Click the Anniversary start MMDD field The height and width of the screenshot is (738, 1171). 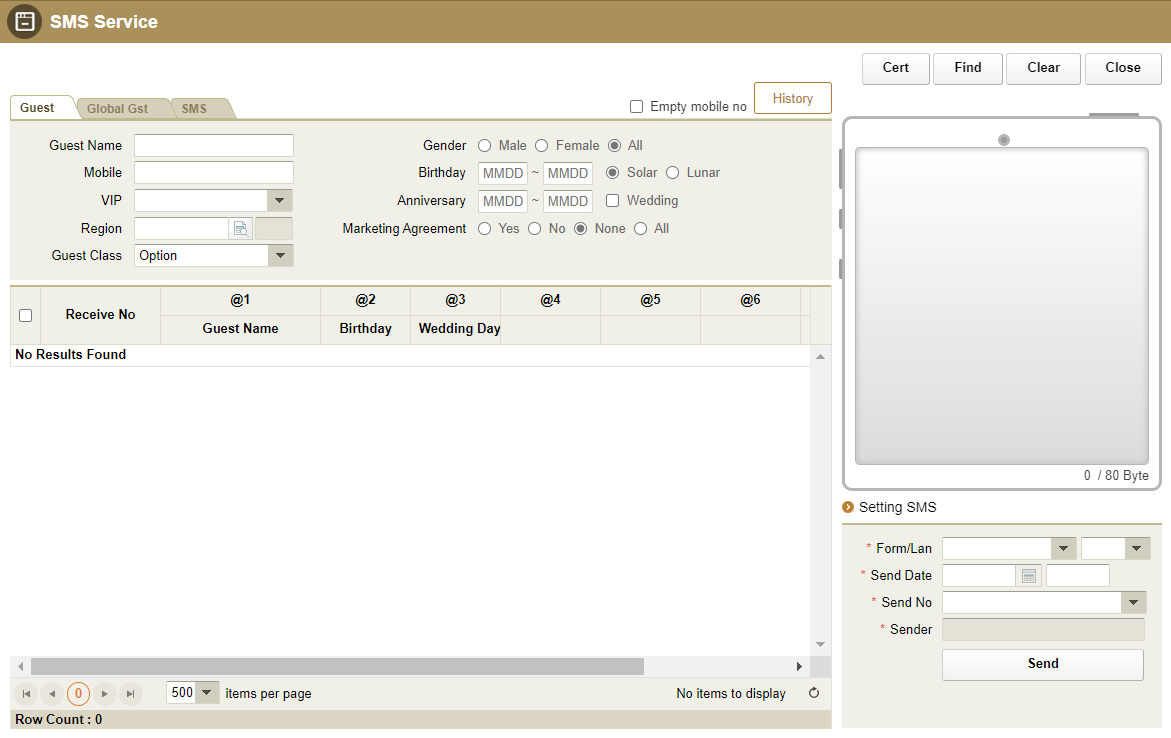(x=503, y=201)
